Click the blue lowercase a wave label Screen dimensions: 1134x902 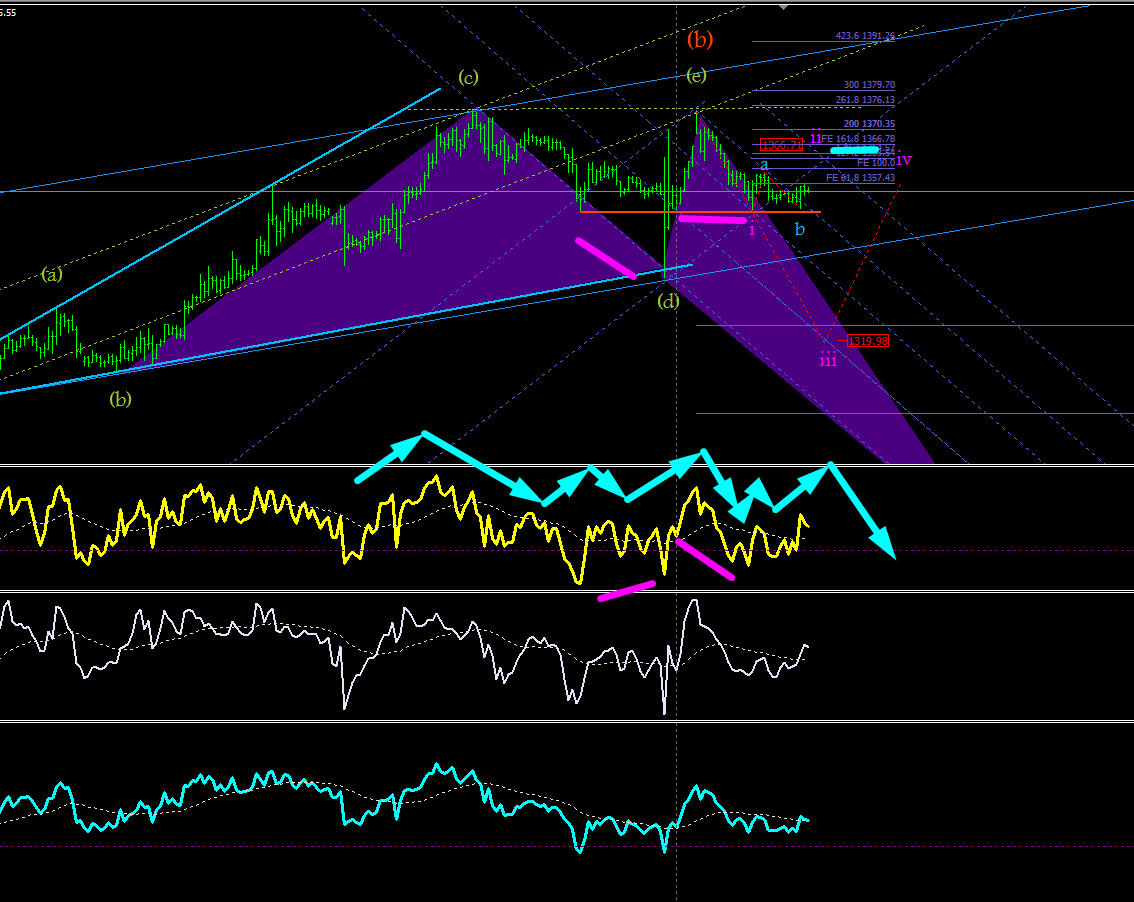764,165
